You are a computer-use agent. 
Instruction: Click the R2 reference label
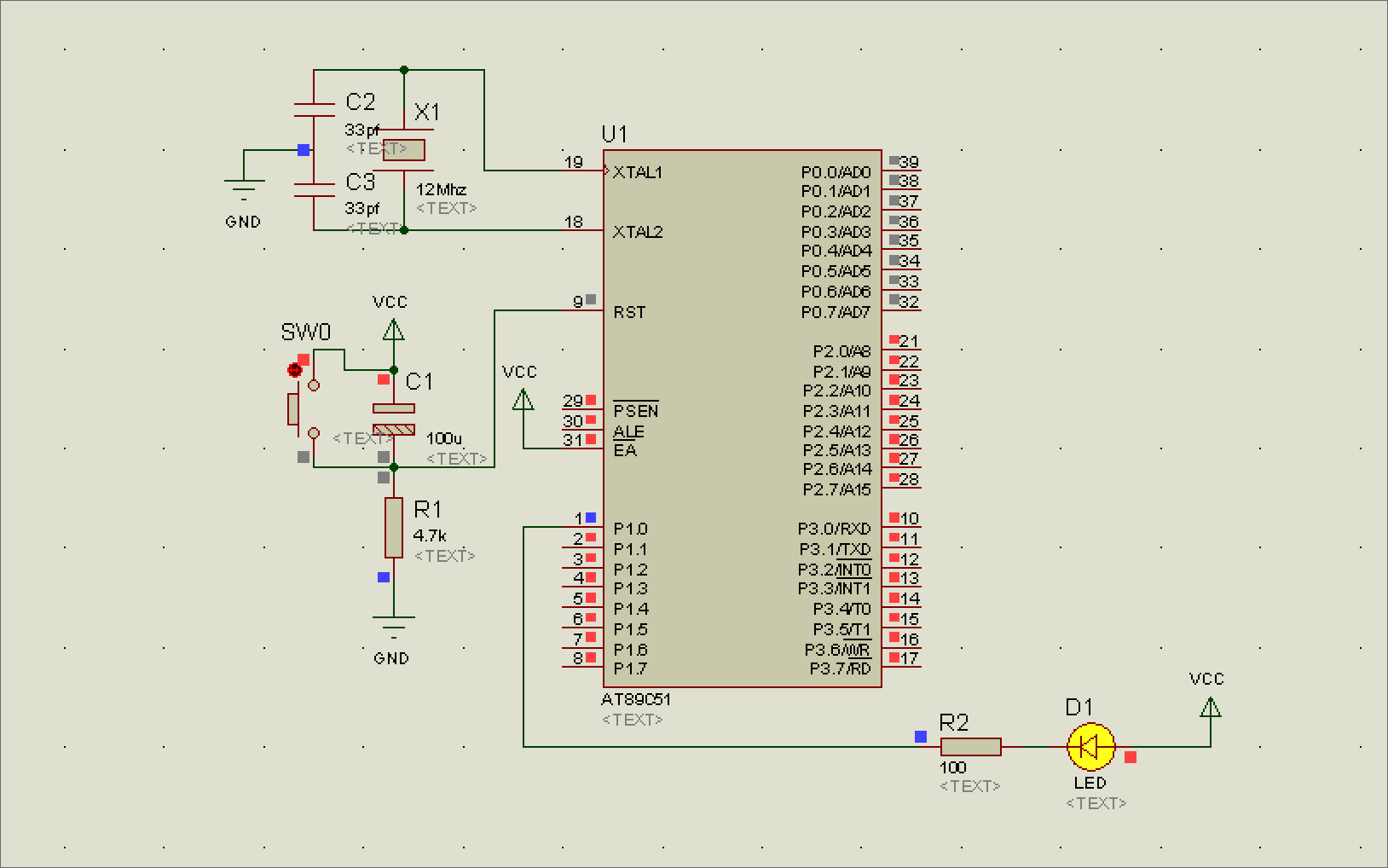point(954,723)
